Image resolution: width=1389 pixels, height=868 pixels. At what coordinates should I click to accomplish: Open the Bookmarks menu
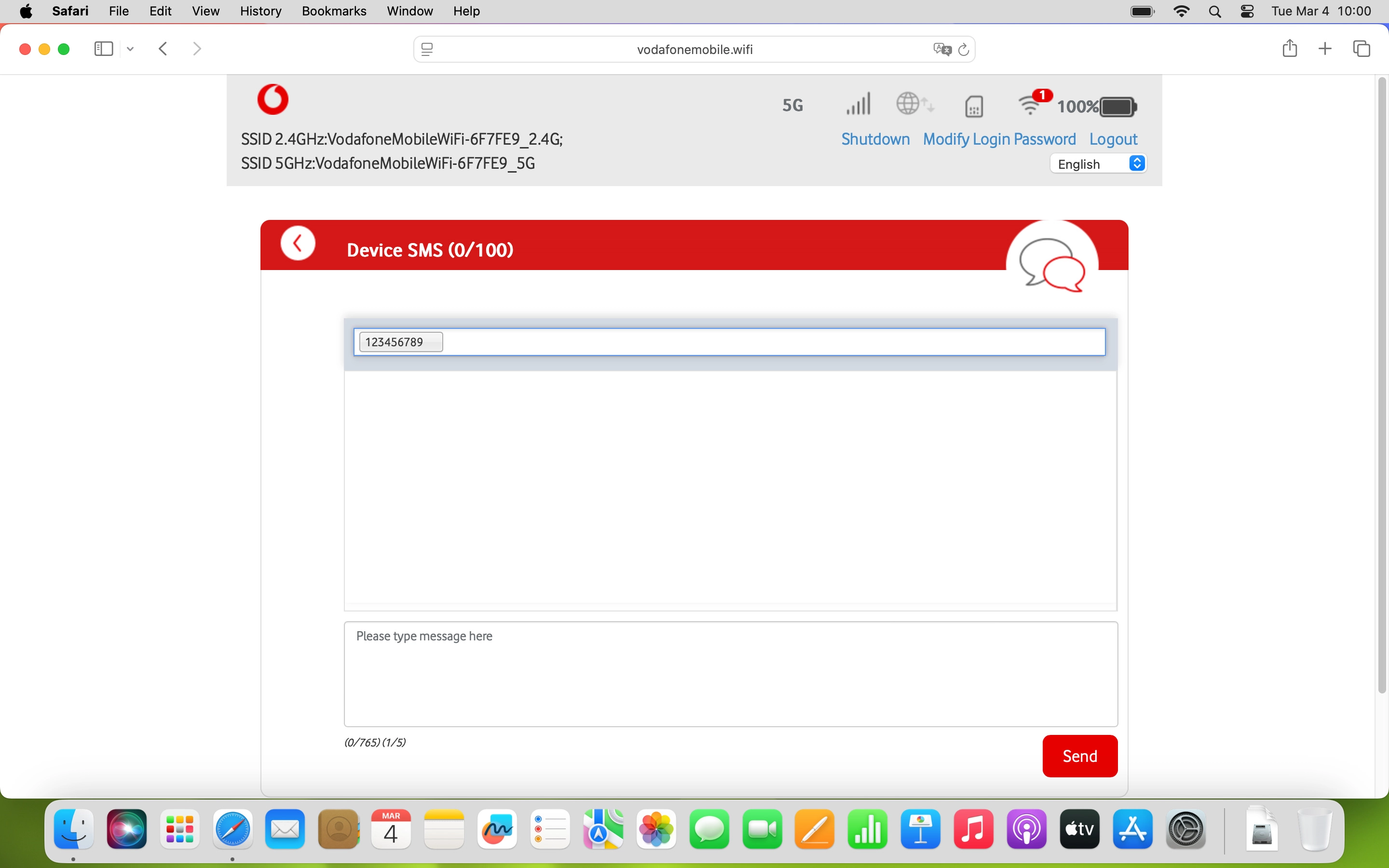click(x=333, y=11)
